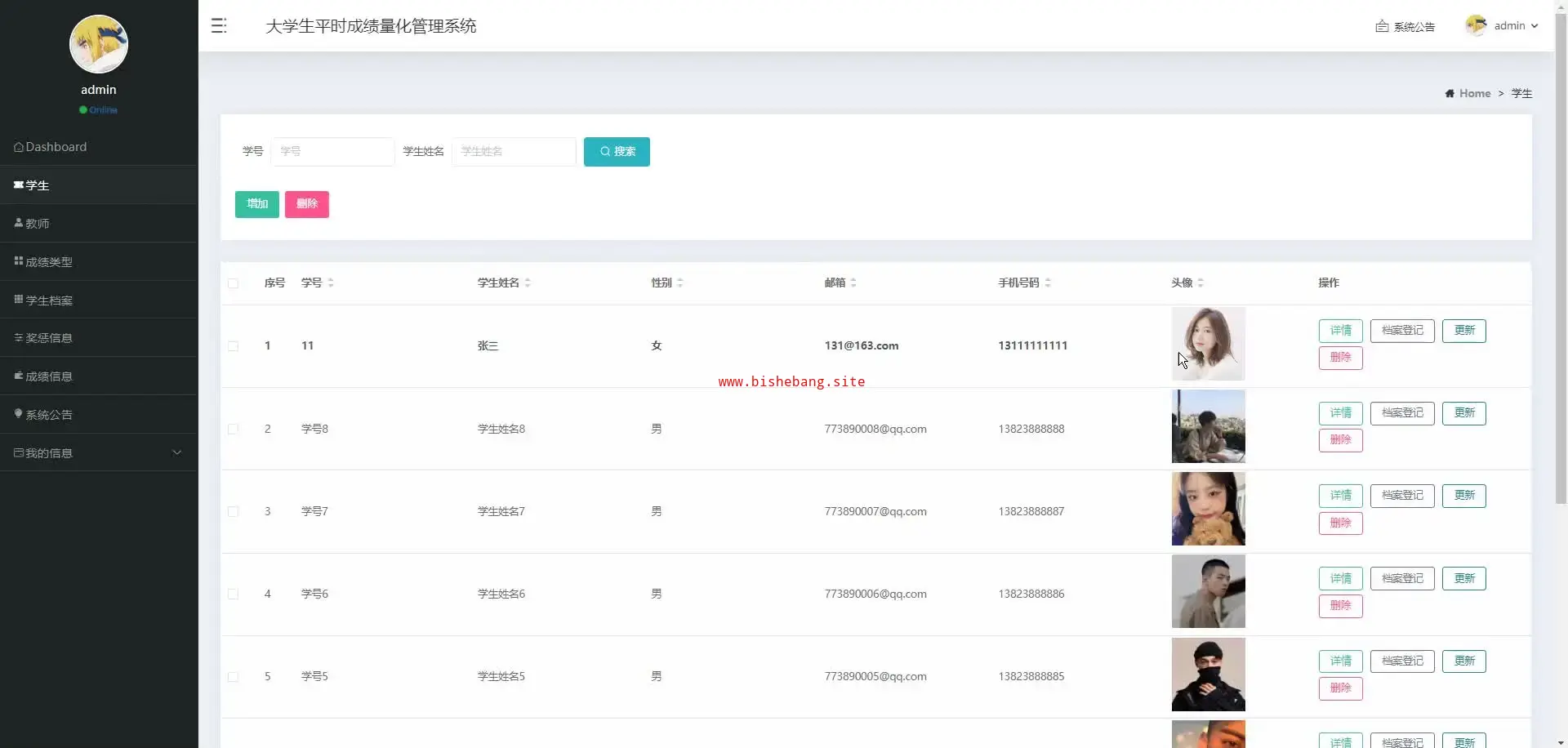The width and height of the screenshot is (1568, 748).
Task: Open 系统公告 in the sidebar
Action: pos(99,414)
